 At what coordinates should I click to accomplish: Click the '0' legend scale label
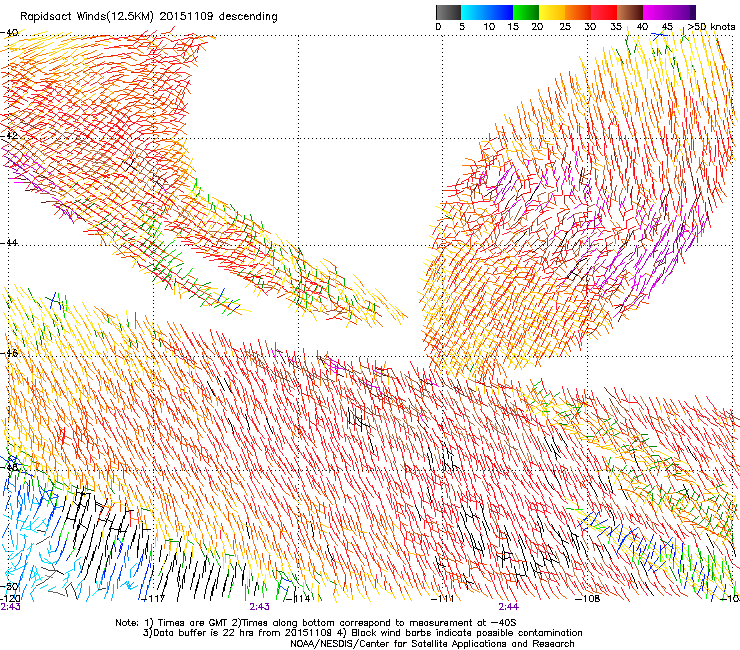point(438,27)
